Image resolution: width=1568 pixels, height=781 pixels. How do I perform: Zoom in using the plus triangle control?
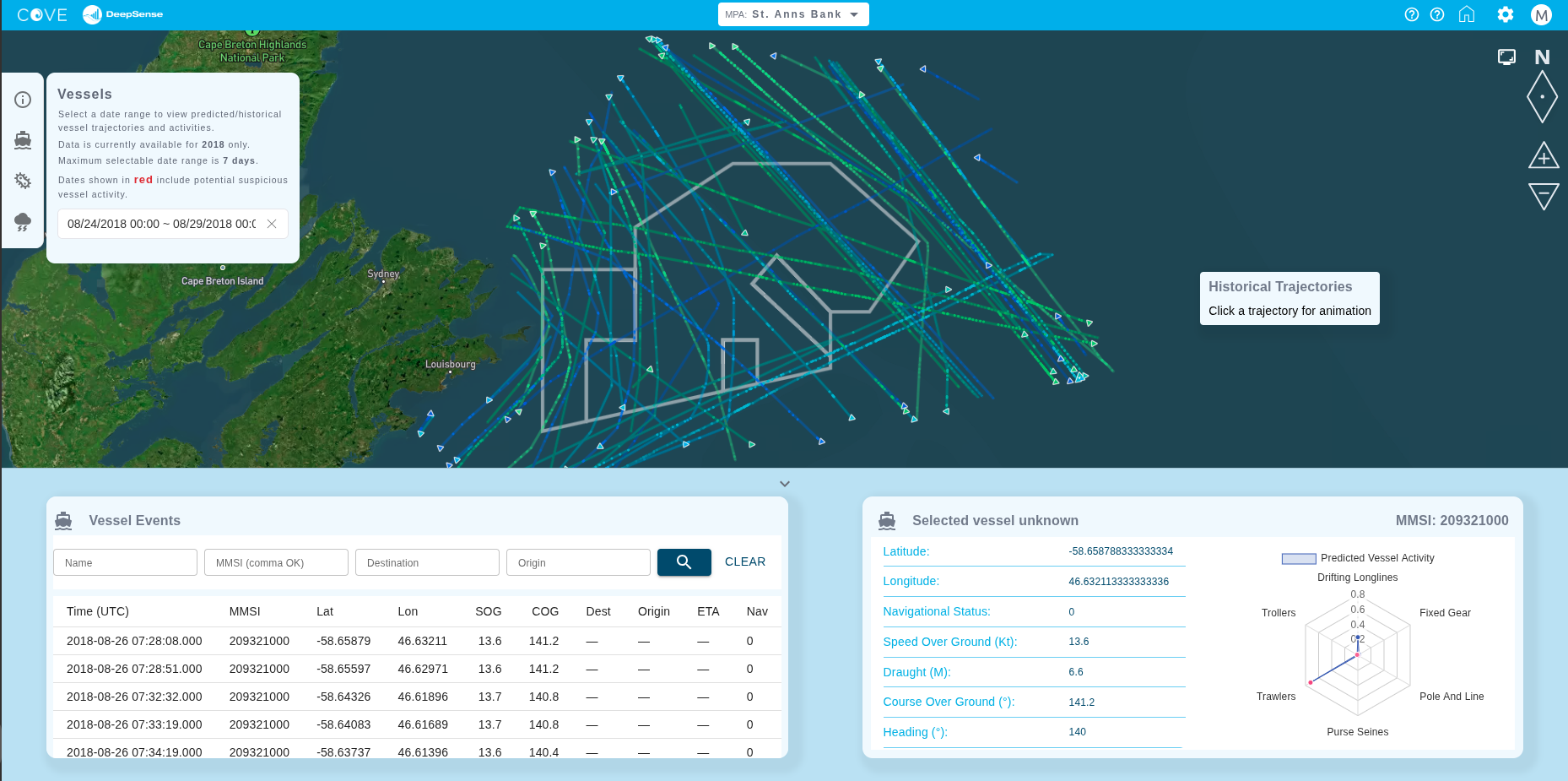(1543, 155)
